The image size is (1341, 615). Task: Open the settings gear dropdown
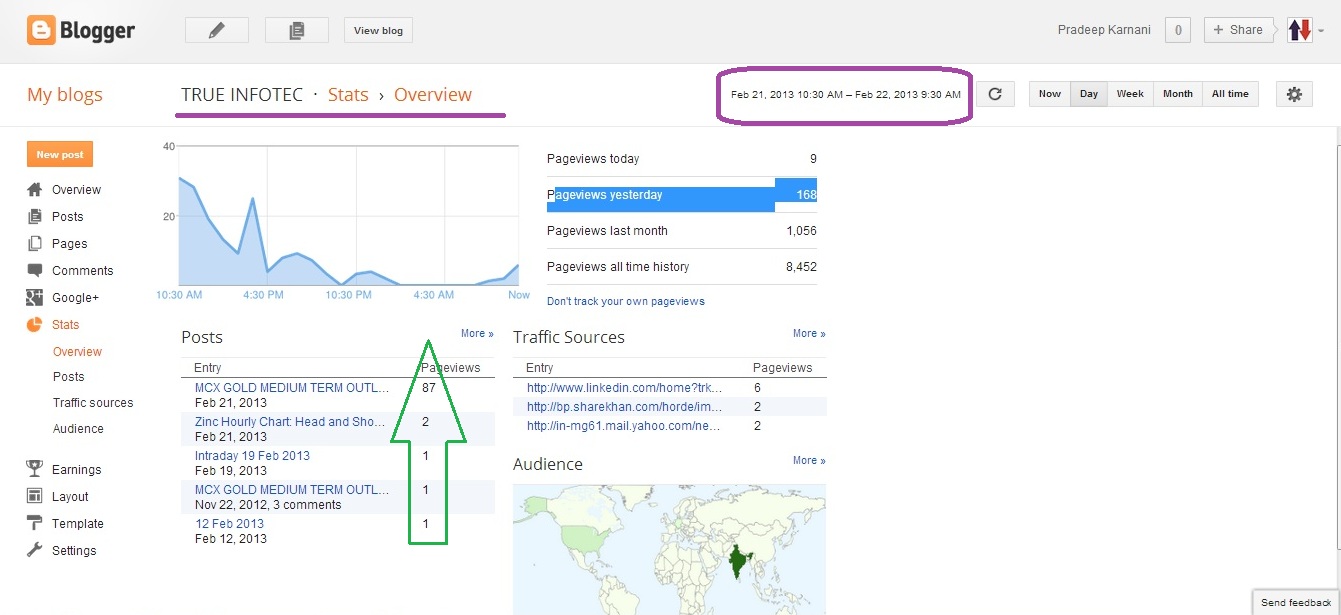(1294, 94)
